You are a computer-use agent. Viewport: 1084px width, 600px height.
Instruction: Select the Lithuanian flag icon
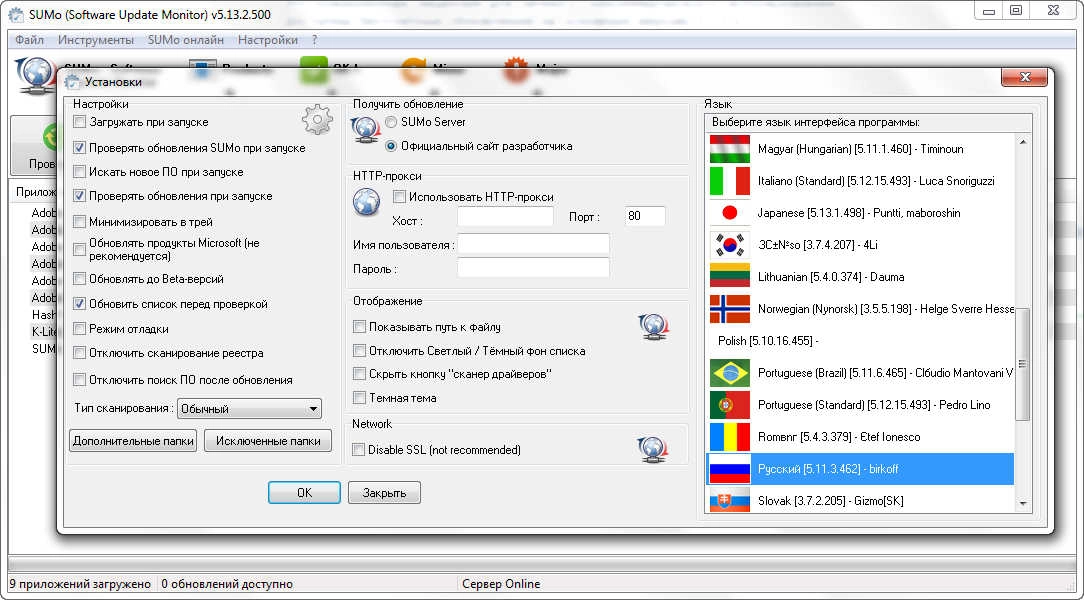click(x=729, y=276)
